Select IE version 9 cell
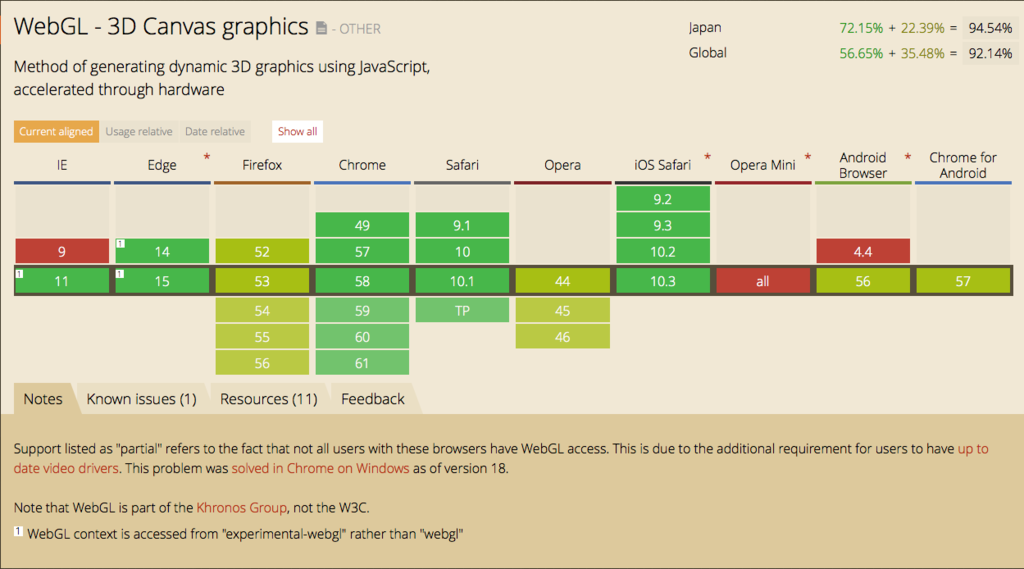The image size is (1024, 569). pos(62,252)
